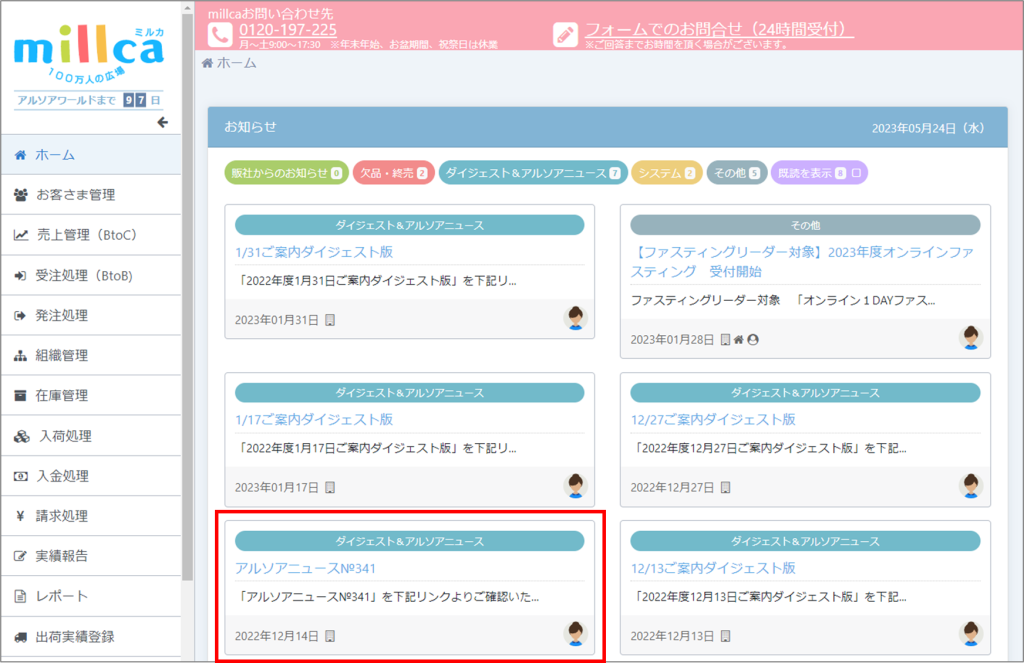Select the その他 filter tag

737,173
